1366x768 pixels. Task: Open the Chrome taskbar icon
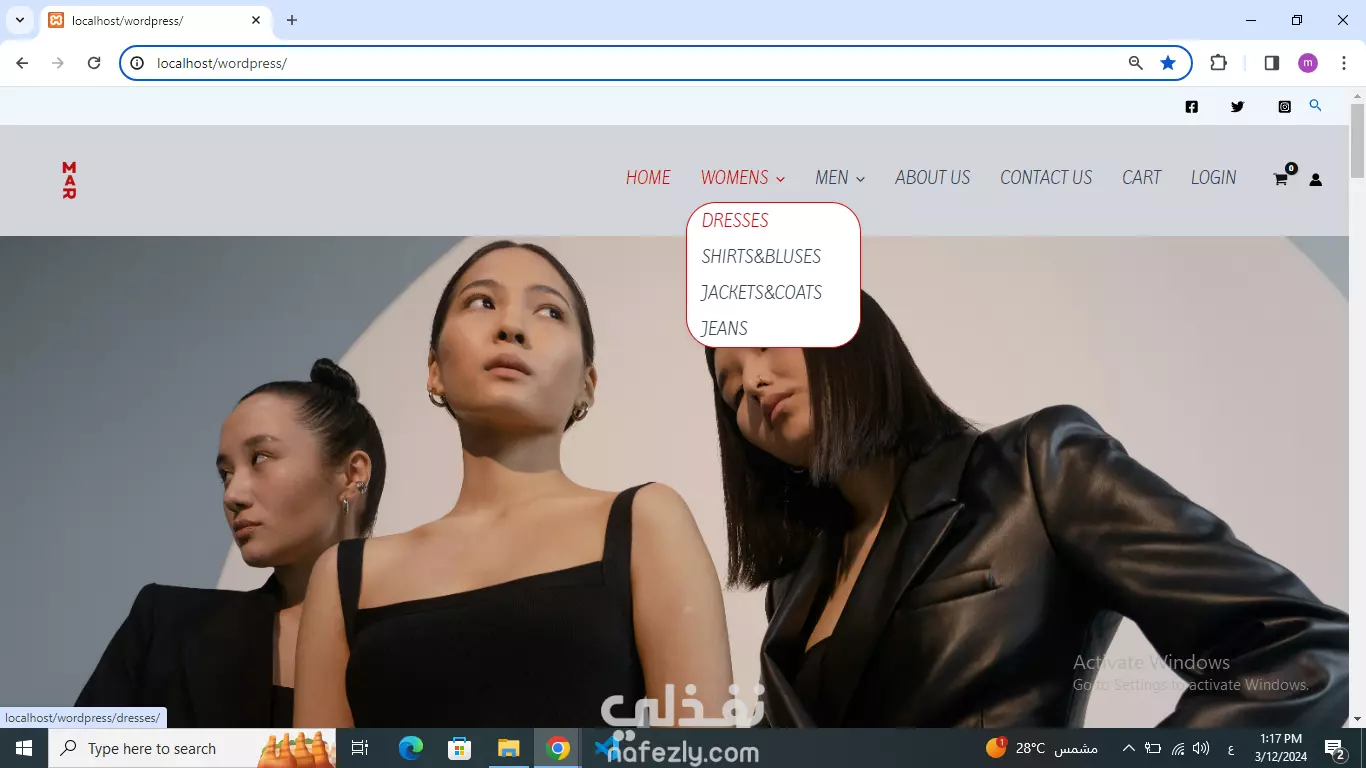click(558, 748)
